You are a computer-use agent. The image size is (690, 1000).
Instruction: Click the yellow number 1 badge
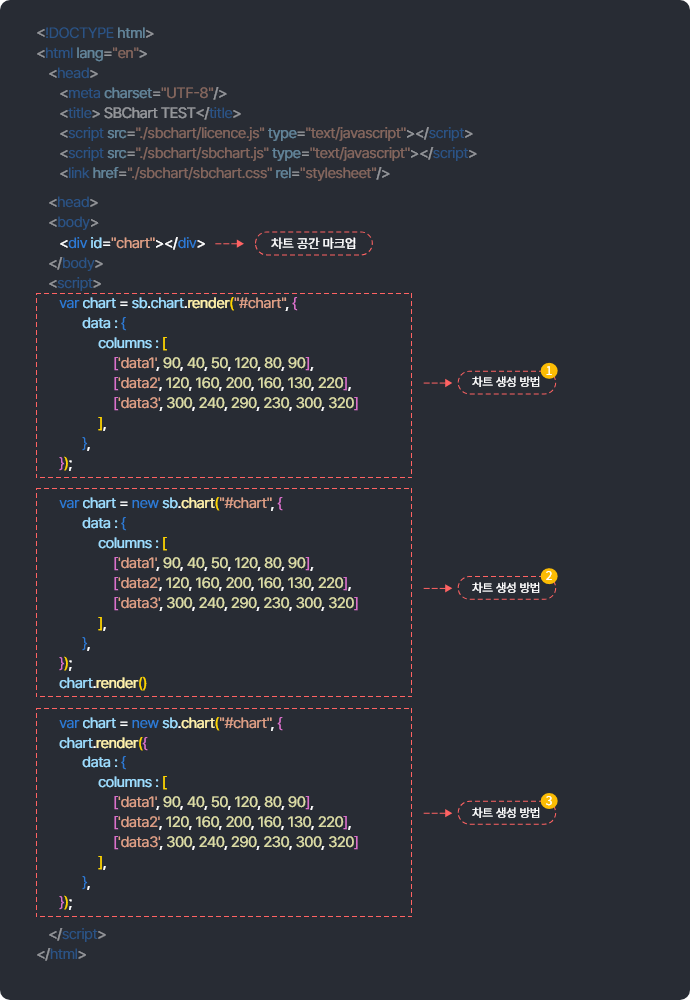548,371
